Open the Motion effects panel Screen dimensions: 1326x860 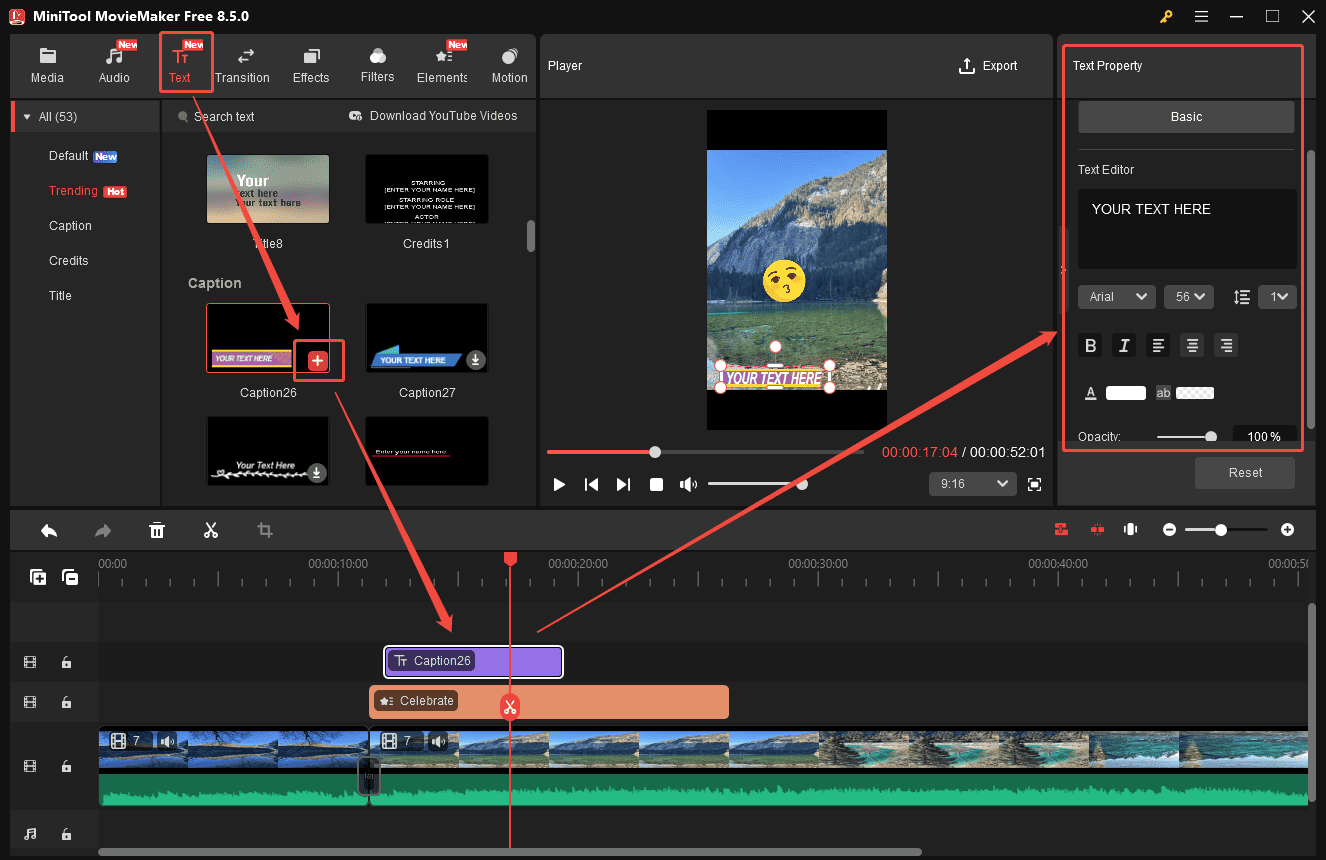coord(509,62)
